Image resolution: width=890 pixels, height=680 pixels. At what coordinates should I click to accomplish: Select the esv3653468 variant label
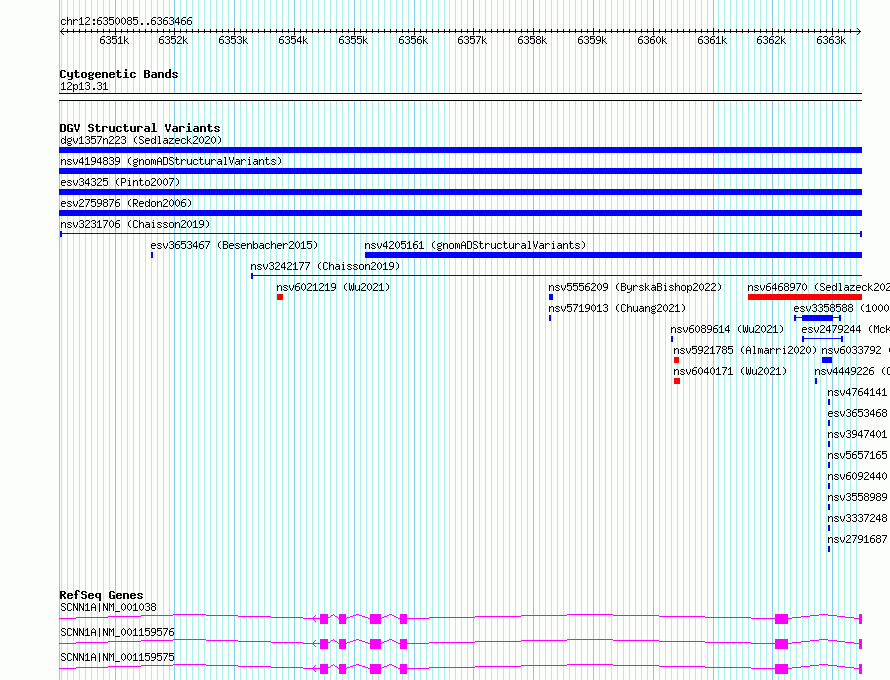click(x=857, y=413)
